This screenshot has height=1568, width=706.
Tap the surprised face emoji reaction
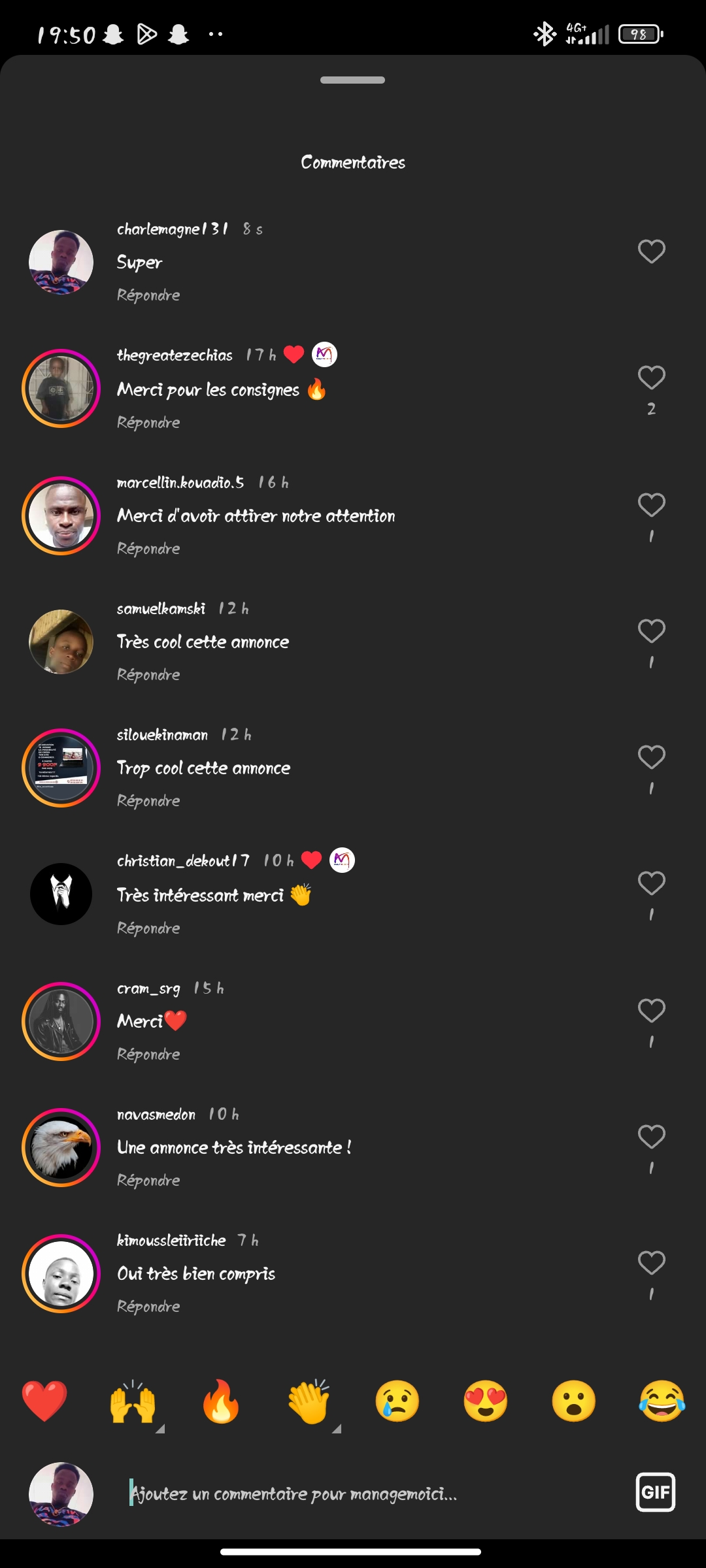tap(574, 1401)
